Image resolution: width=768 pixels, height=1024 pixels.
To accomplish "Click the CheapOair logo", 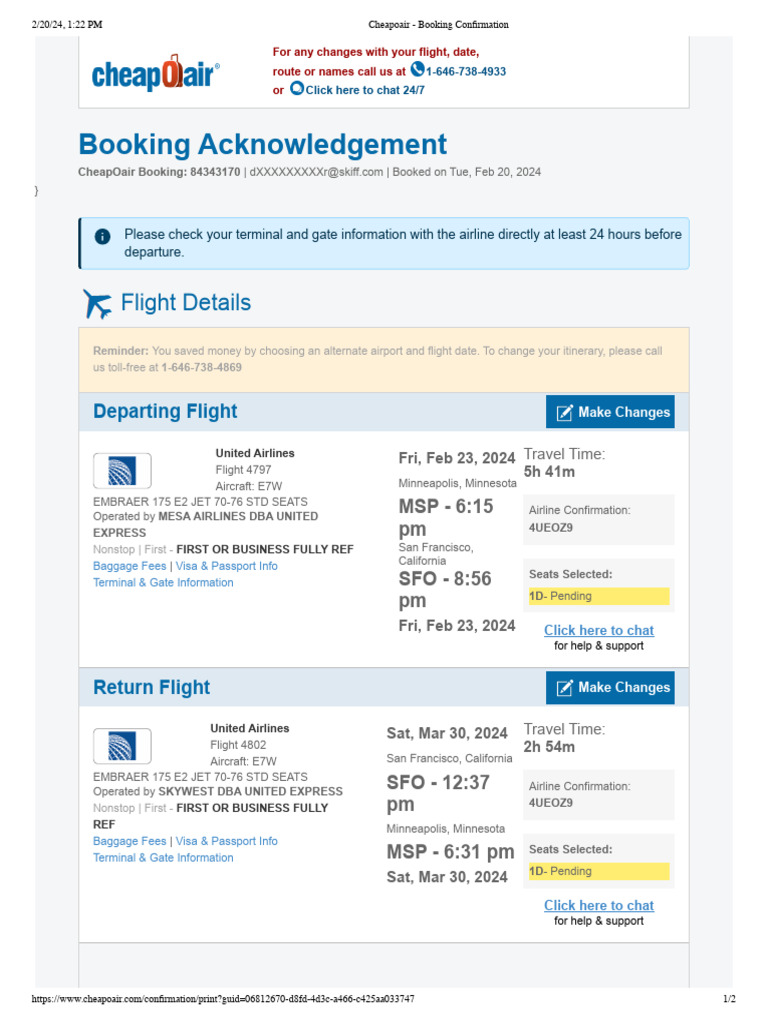I will click(x=155, y=72).
